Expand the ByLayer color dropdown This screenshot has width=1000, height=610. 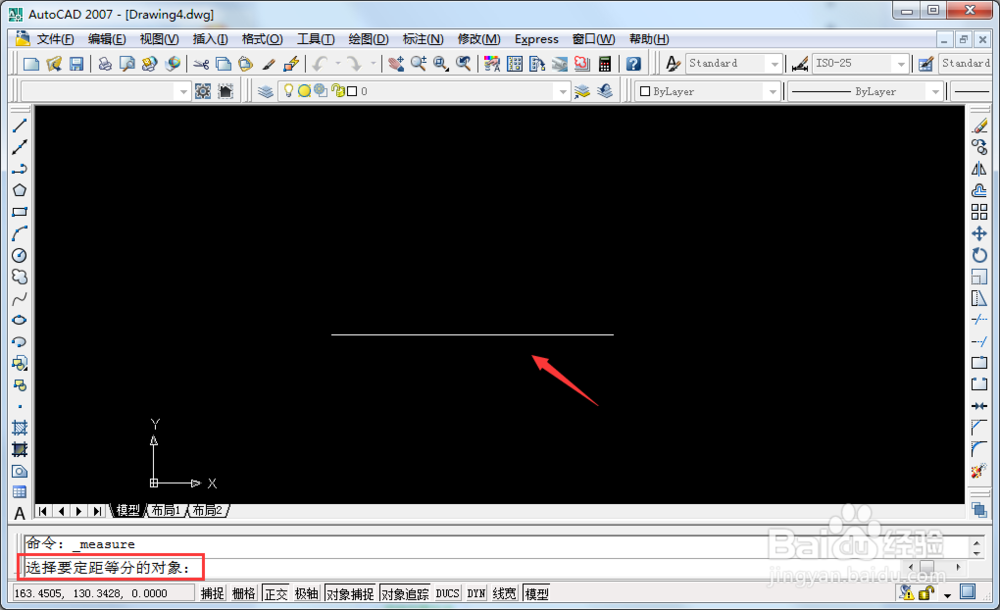pyautogui.click(x=772, y=91)
